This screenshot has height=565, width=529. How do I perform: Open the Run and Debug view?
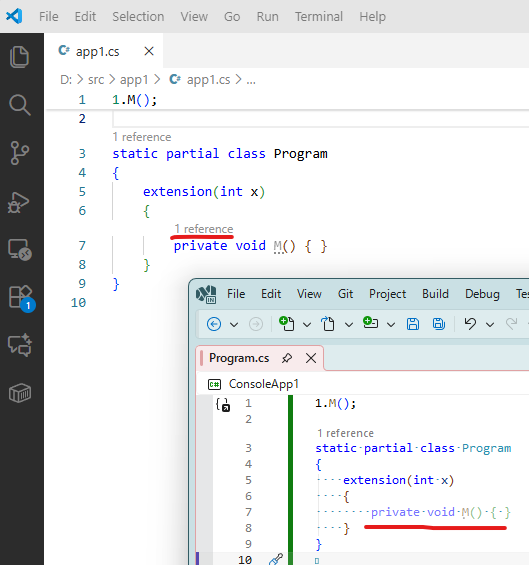tap(18, 202)
